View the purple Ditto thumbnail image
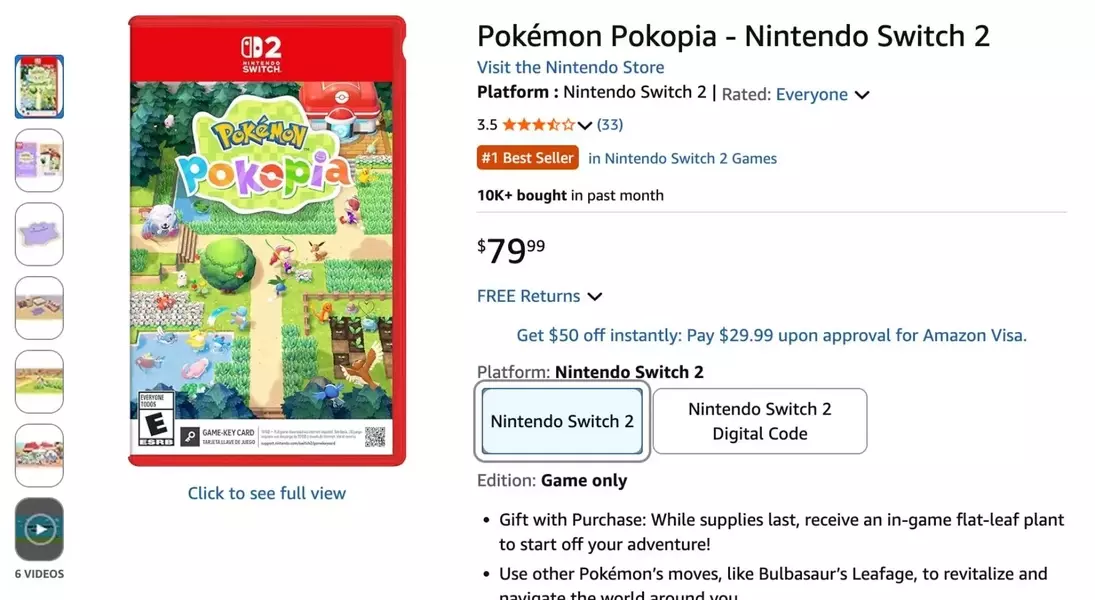1095x600 pixels. [x=39, y=234]
